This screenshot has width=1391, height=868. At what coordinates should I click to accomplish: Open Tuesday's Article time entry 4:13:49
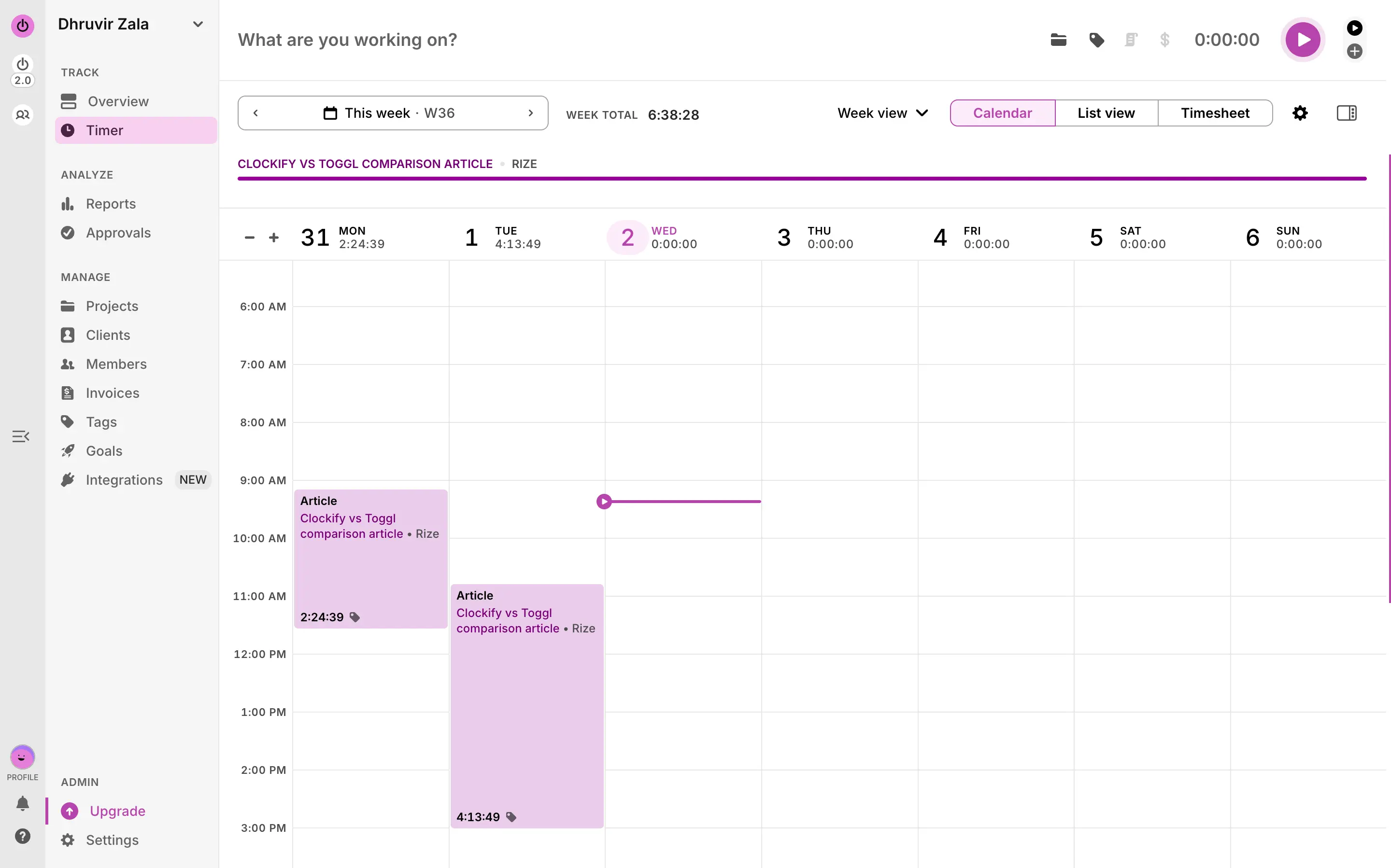(x=526, y=706)
